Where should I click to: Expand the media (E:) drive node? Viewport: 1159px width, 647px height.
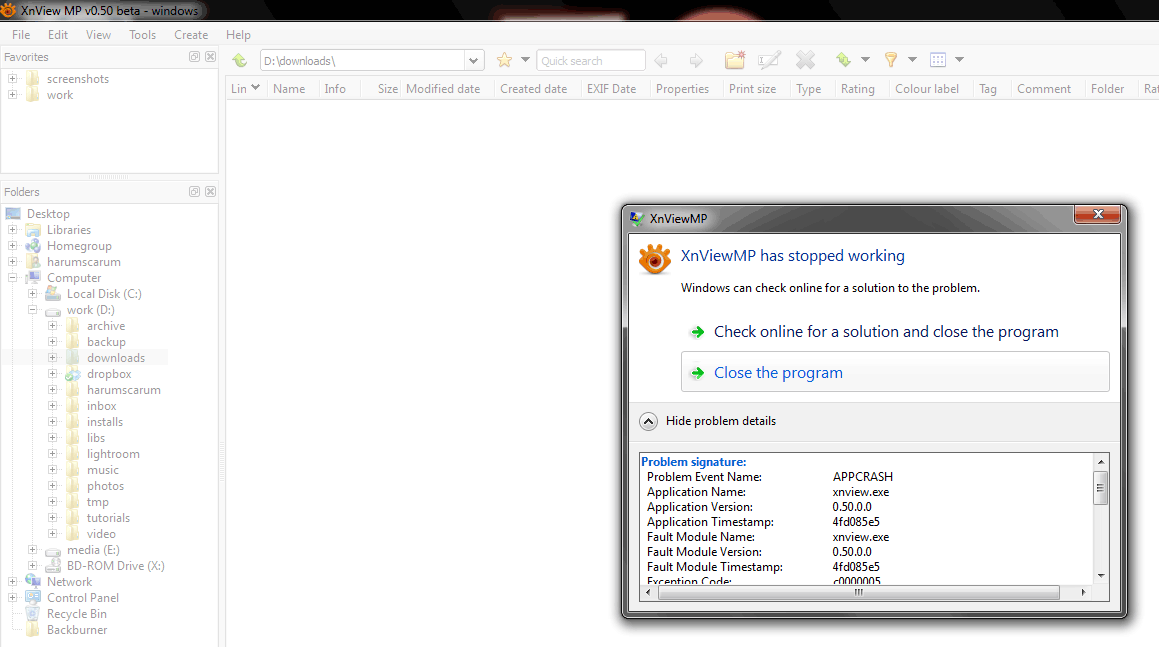(x=33, y=549)
